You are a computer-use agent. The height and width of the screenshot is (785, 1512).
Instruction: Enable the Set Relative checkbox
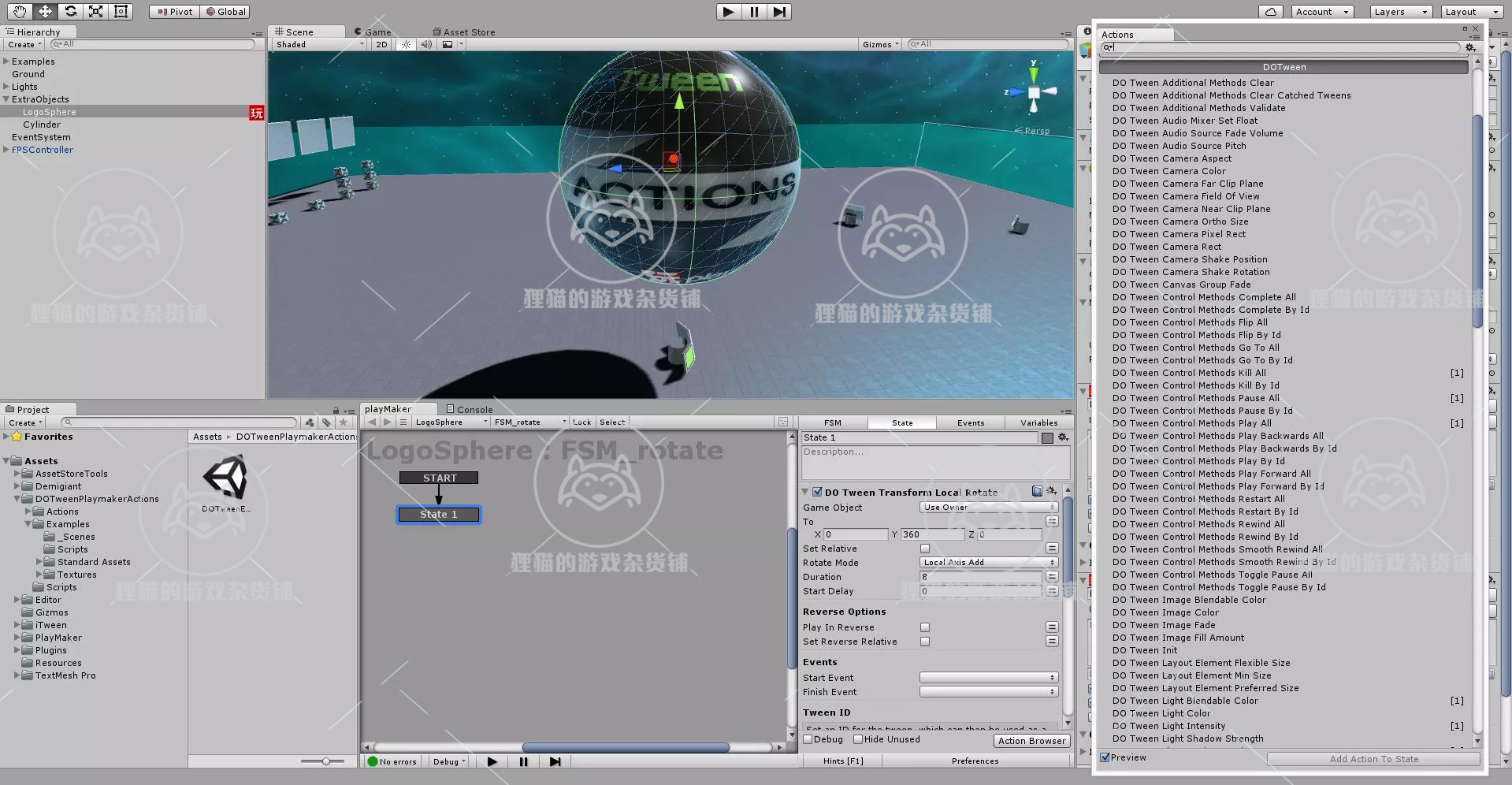click(x=925, y=549)
